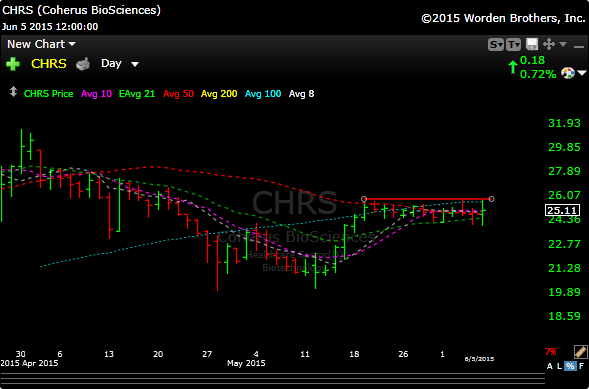This screenshot has height=389, width=589.
Task: Toggle the percent scaling % option
Action: click(x=570, y=366)
